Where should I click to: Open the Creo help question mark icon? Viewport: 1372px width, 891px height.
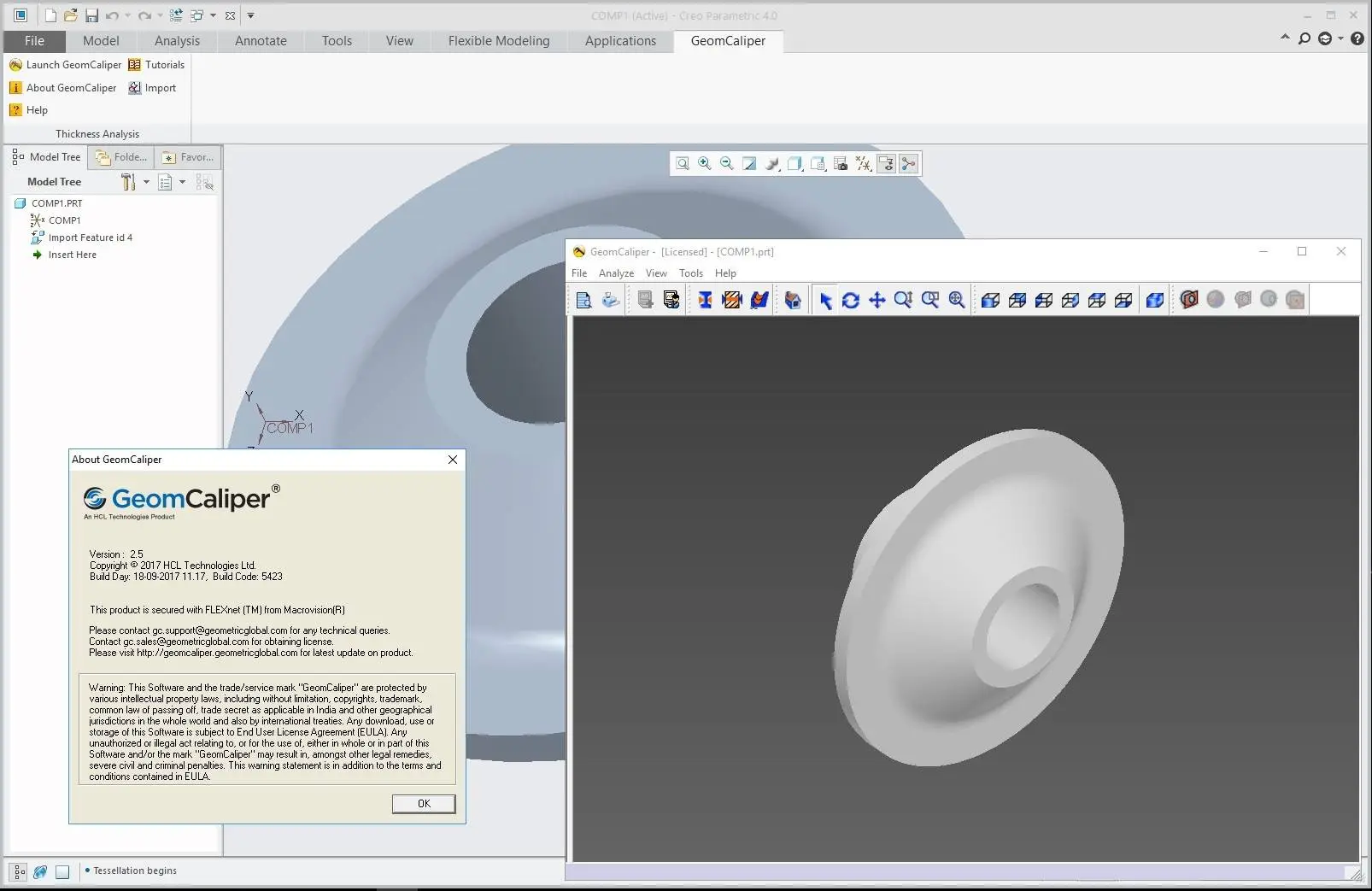point(1357,38)
